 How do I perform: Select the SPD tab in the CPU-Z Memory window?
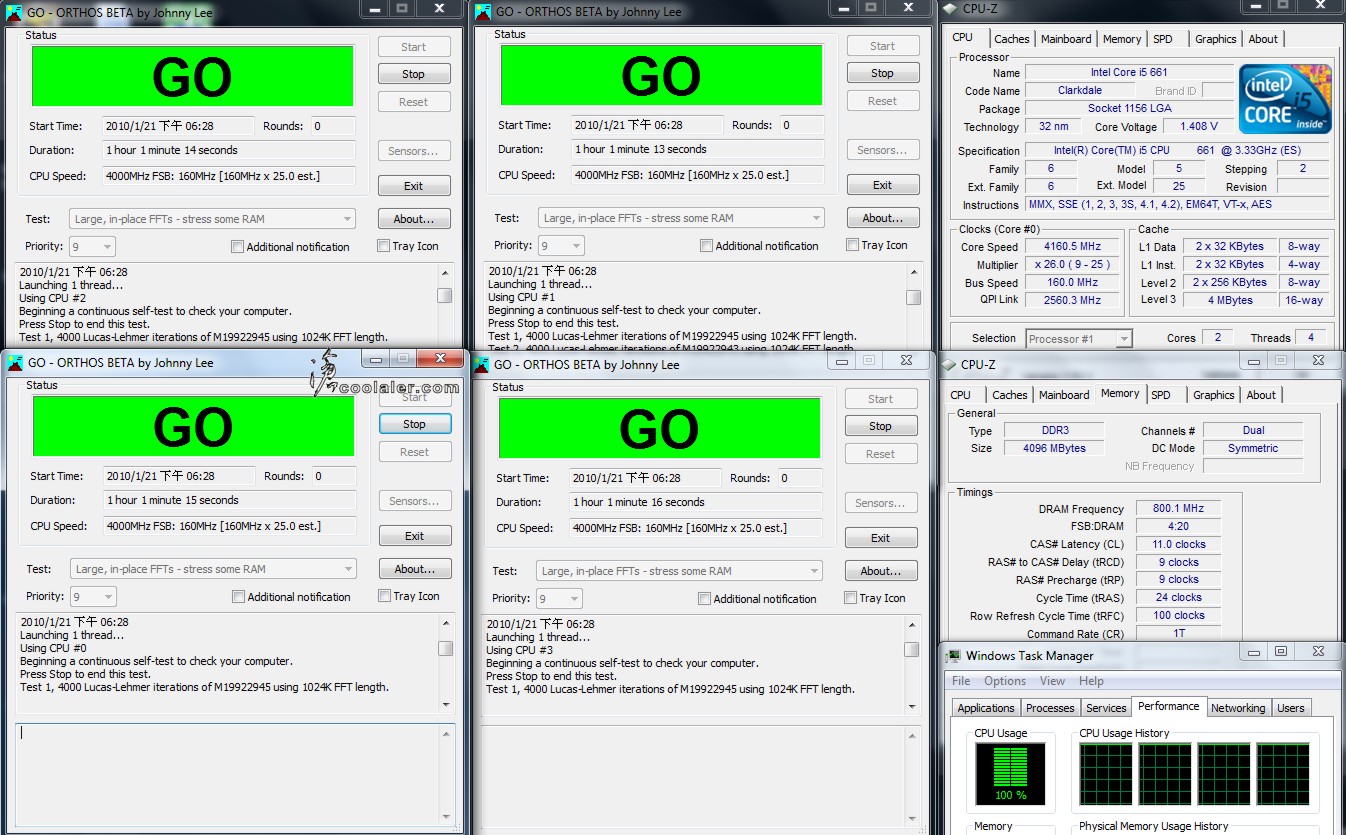coord(1160,395)
